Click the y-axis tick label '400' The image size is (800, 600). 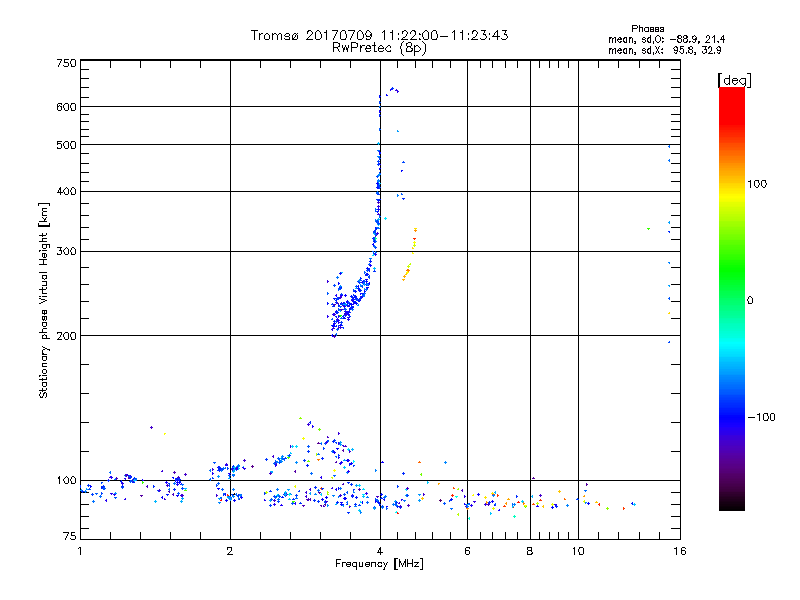pos(66,191)
